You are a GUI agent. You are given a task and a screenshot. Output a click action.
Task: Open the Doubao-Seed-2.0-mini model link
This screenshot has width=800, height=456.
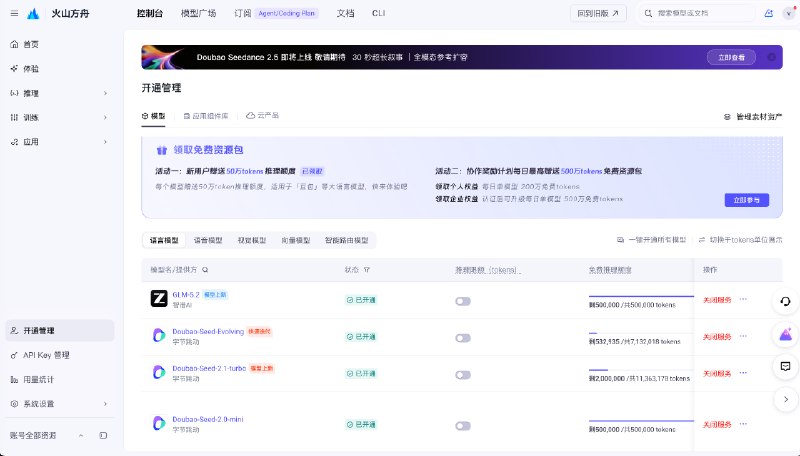click(x=208, y=419)
